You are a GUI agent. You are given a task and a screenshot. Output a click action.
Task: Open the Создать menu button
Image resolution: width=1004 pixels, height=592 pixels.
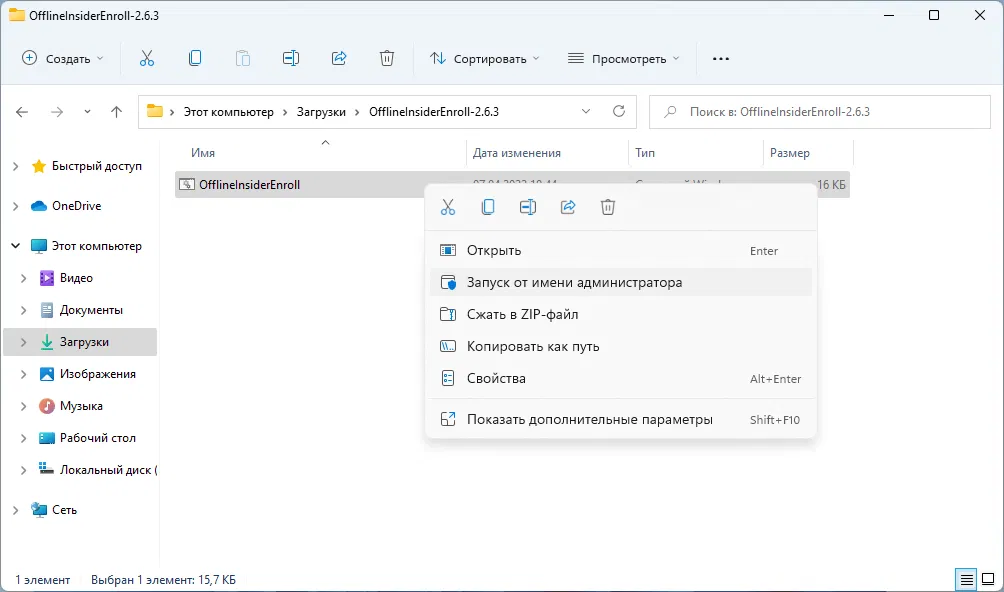pos(62,58)
